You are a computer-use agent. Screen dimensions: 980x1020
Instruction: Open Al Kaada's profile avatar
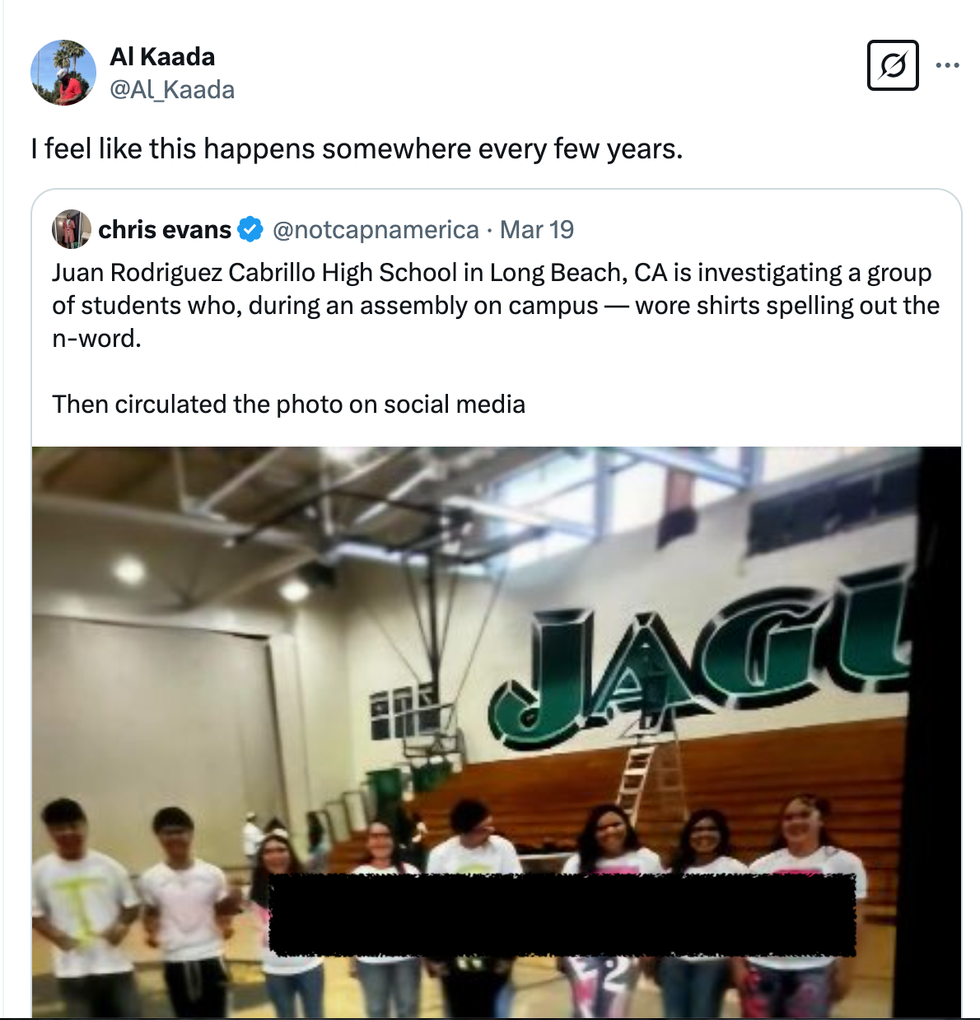63,72
